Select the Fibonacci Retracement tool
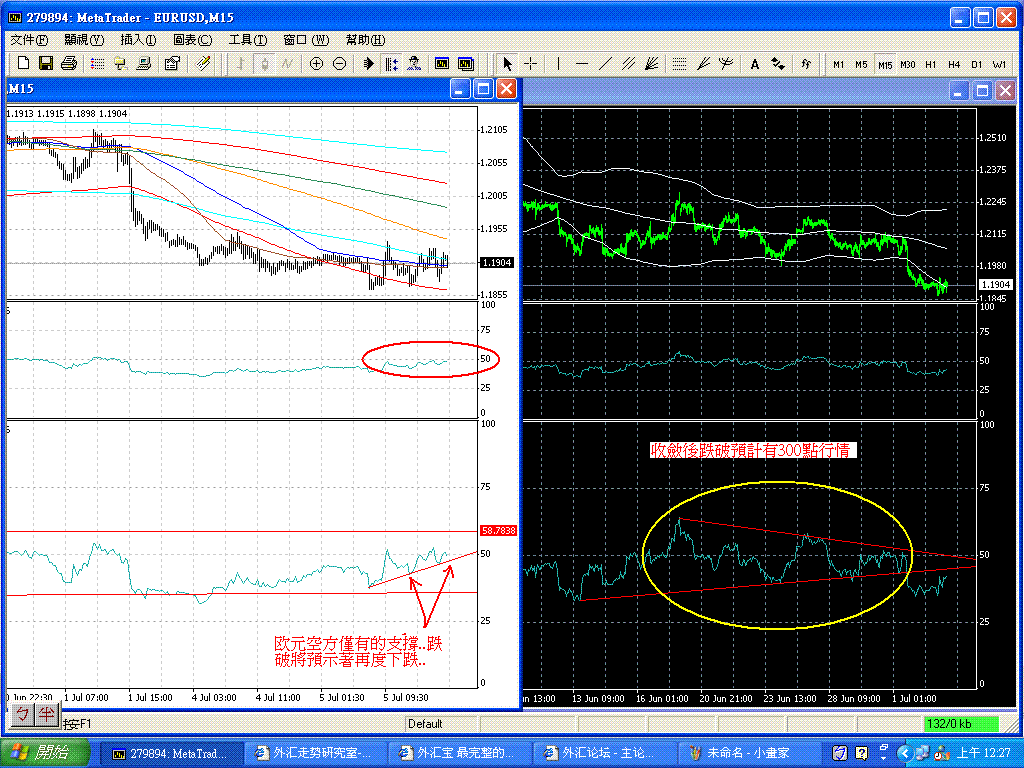This screenshot has height=768, width=1024. click(679, 63)
